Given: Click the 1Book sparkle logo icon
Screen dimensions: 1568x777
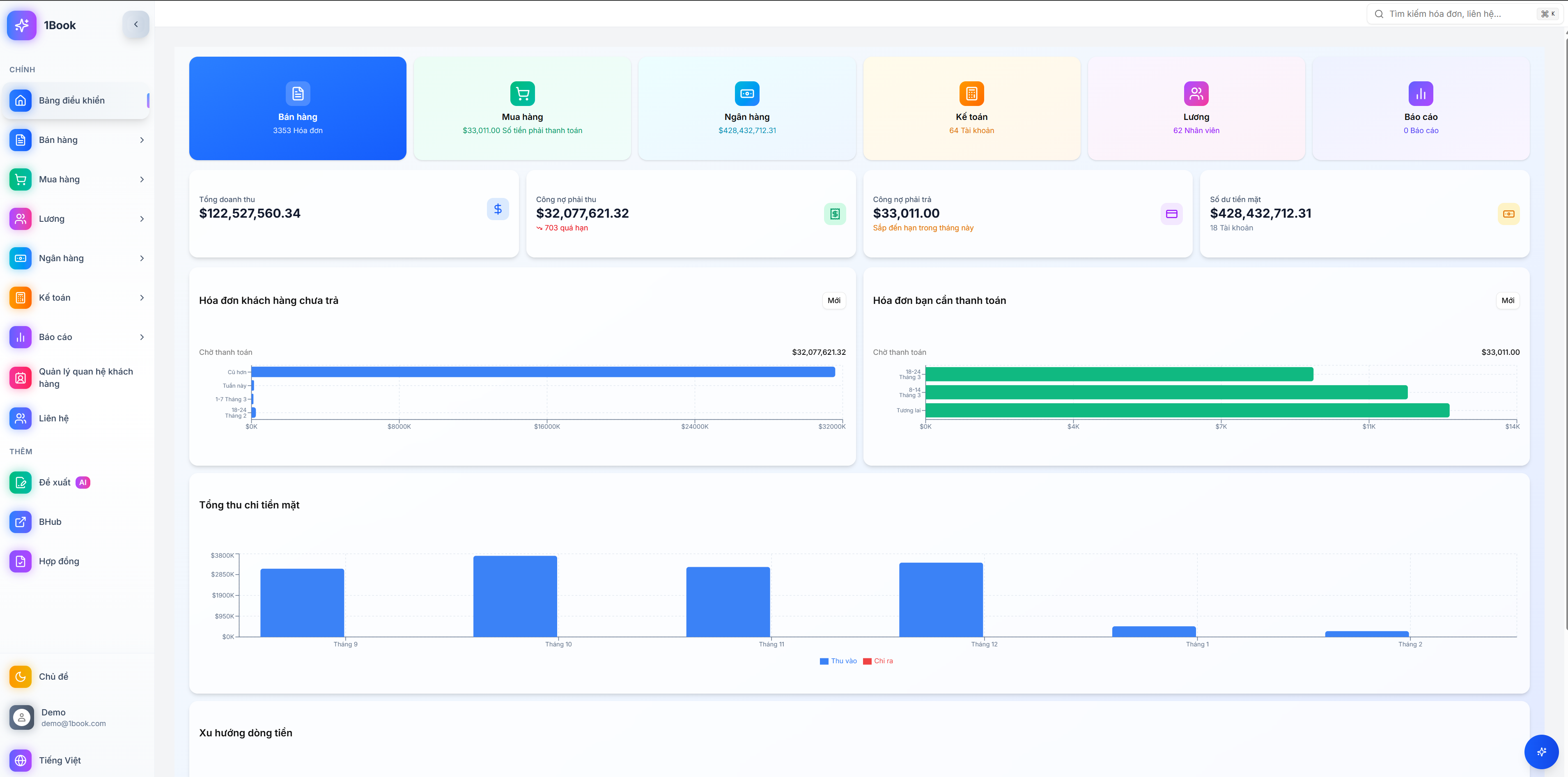Looking at the screenshot, I should 21,25.
